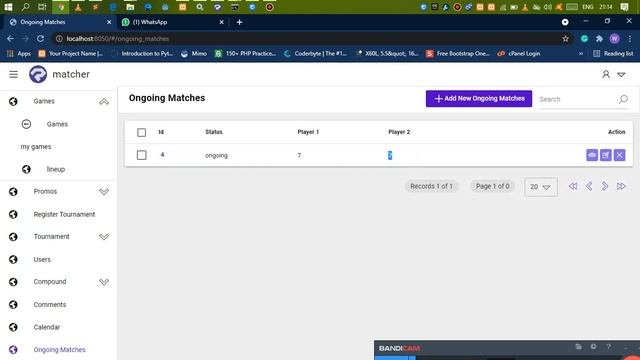
Task: Open the Apps bookmarks shortcut
Action: [x=19, y=53]
